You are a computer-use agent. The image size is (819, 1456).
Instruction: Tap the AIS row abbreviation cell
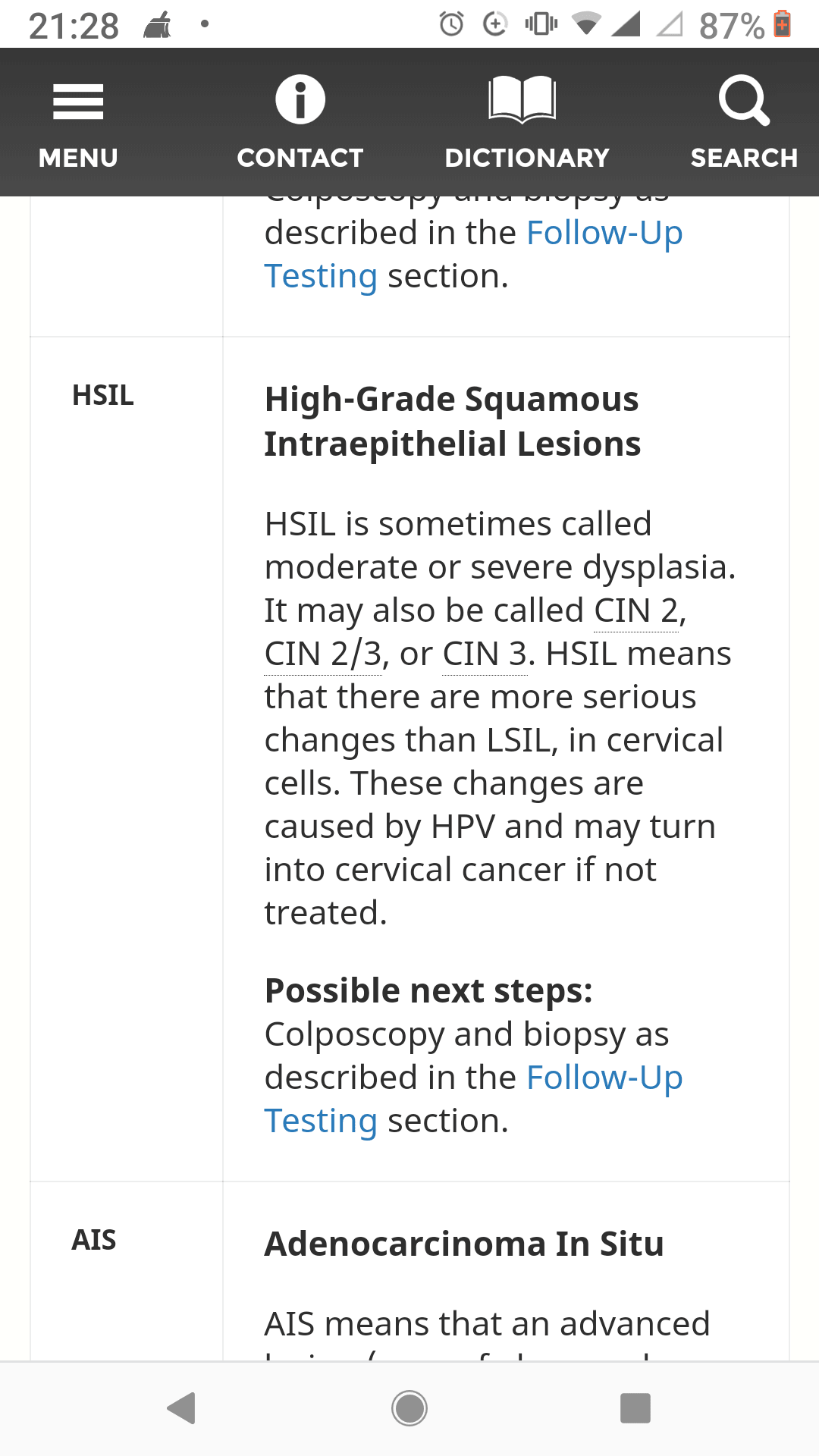(94, 1240)
